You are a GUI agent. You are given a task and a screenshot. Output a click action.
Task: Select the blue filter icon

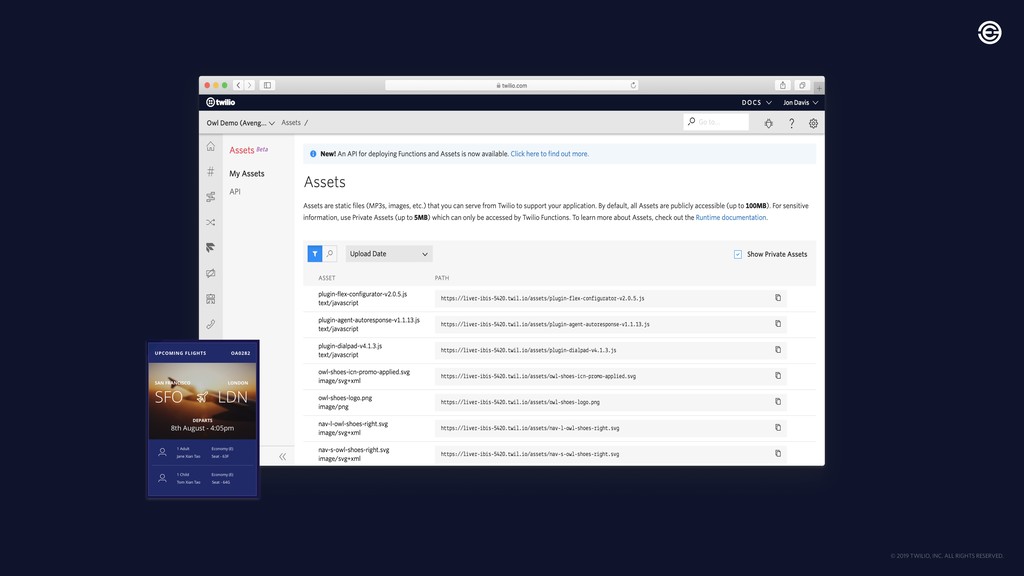pos(315,254)
